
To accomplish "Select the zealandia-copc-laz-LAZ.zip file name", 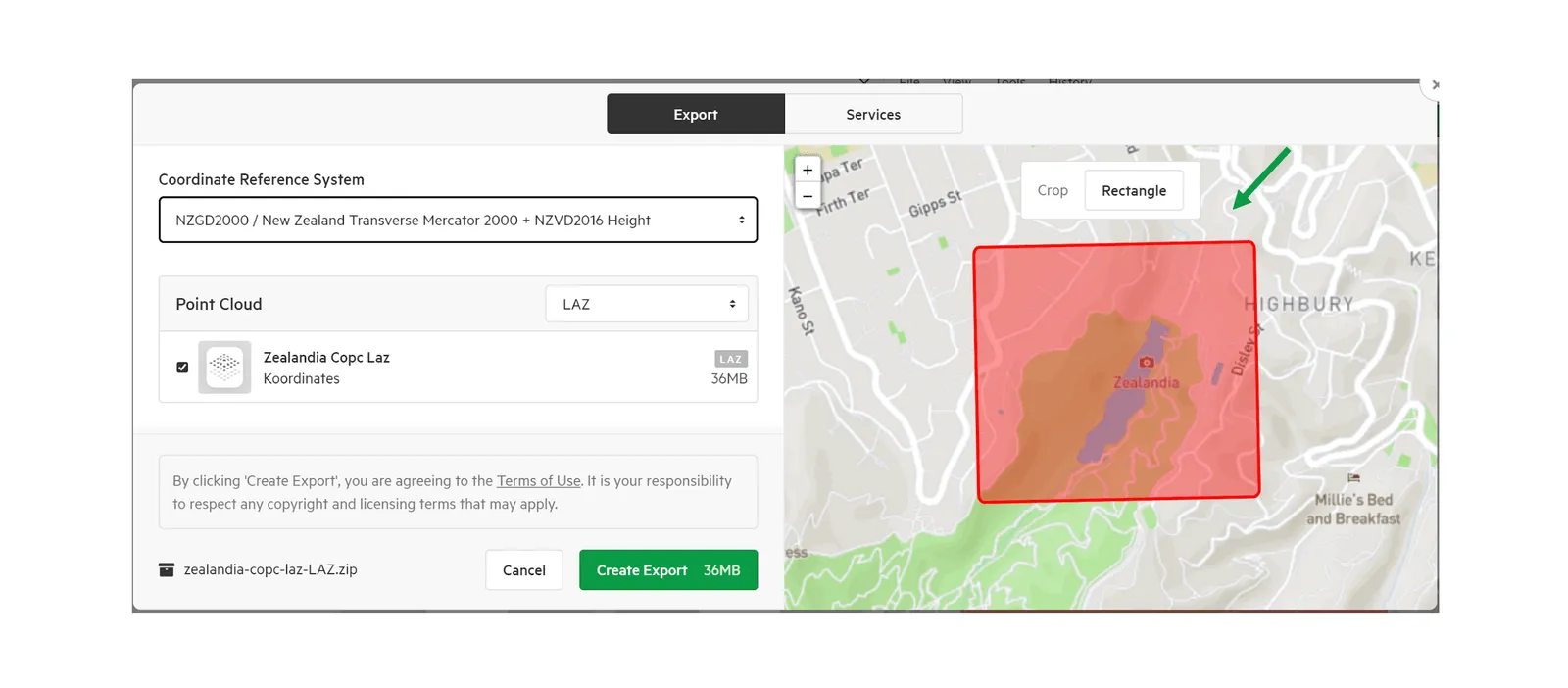I will (x=270, y=569).
